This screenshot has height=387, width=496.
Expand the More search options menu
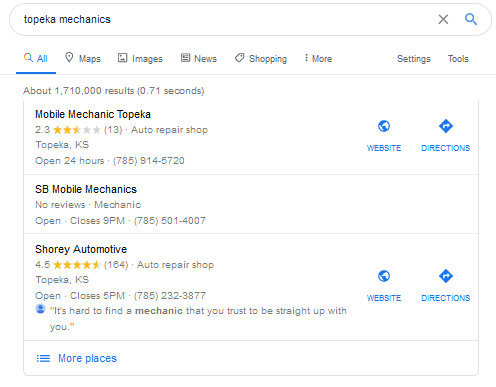click(x=318, y=58)
